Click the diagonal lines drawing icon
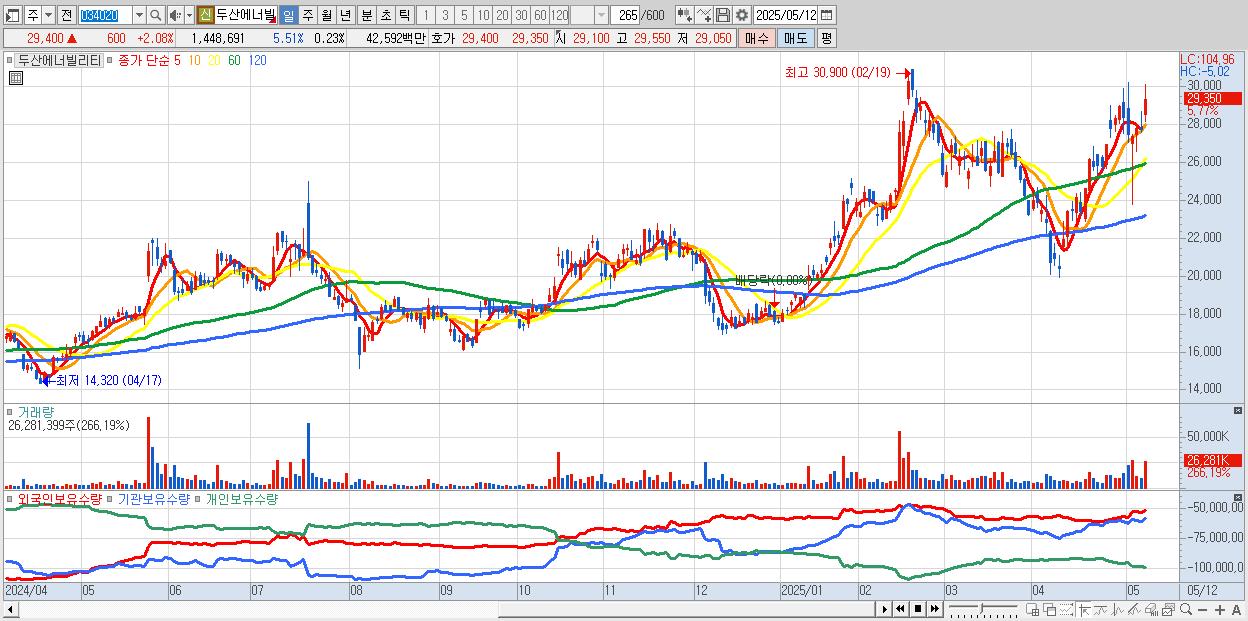Screen dimensions: 1248x621 (x=1134, y=609)
